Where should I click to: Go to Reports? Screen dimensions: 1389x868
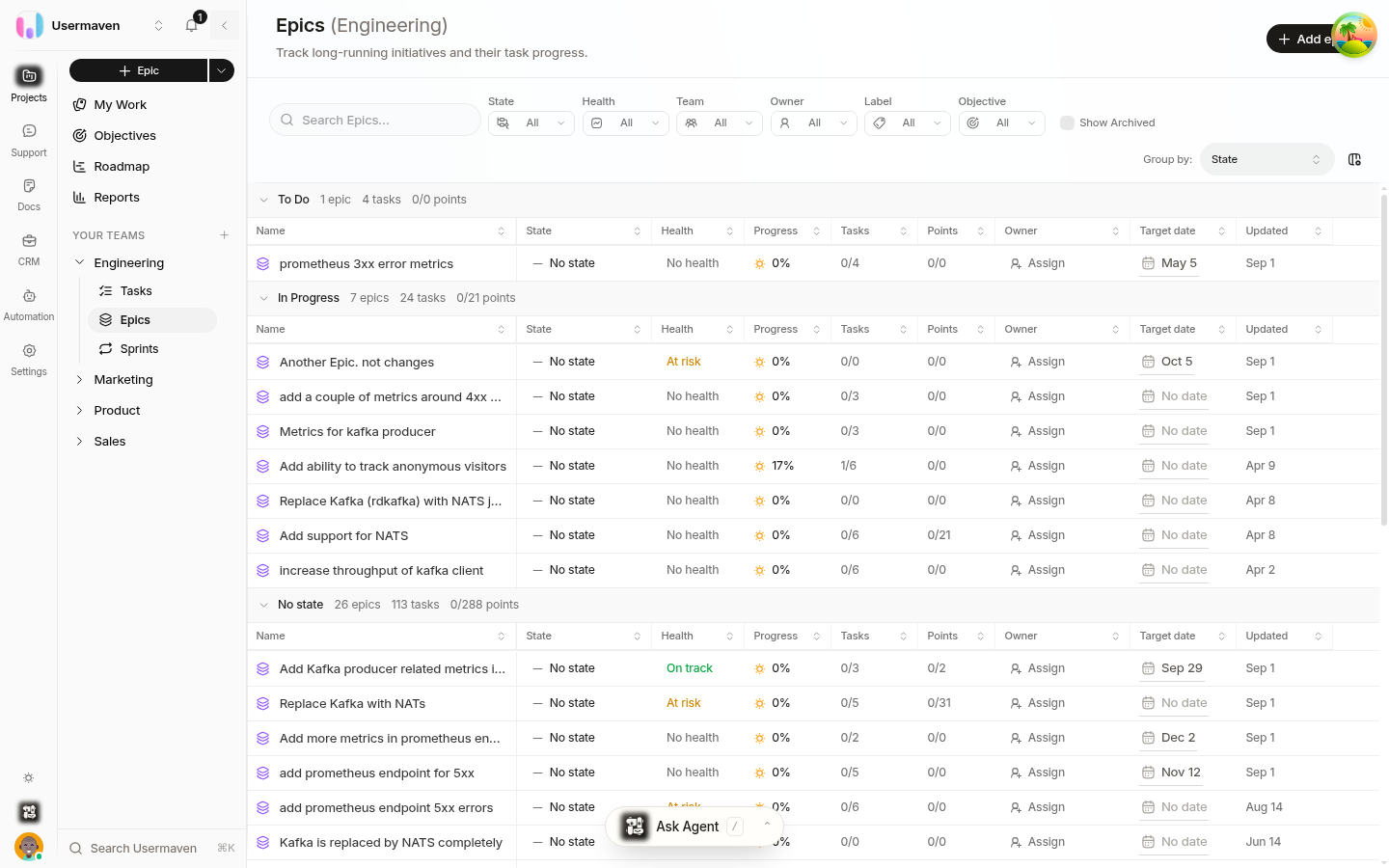117,198
